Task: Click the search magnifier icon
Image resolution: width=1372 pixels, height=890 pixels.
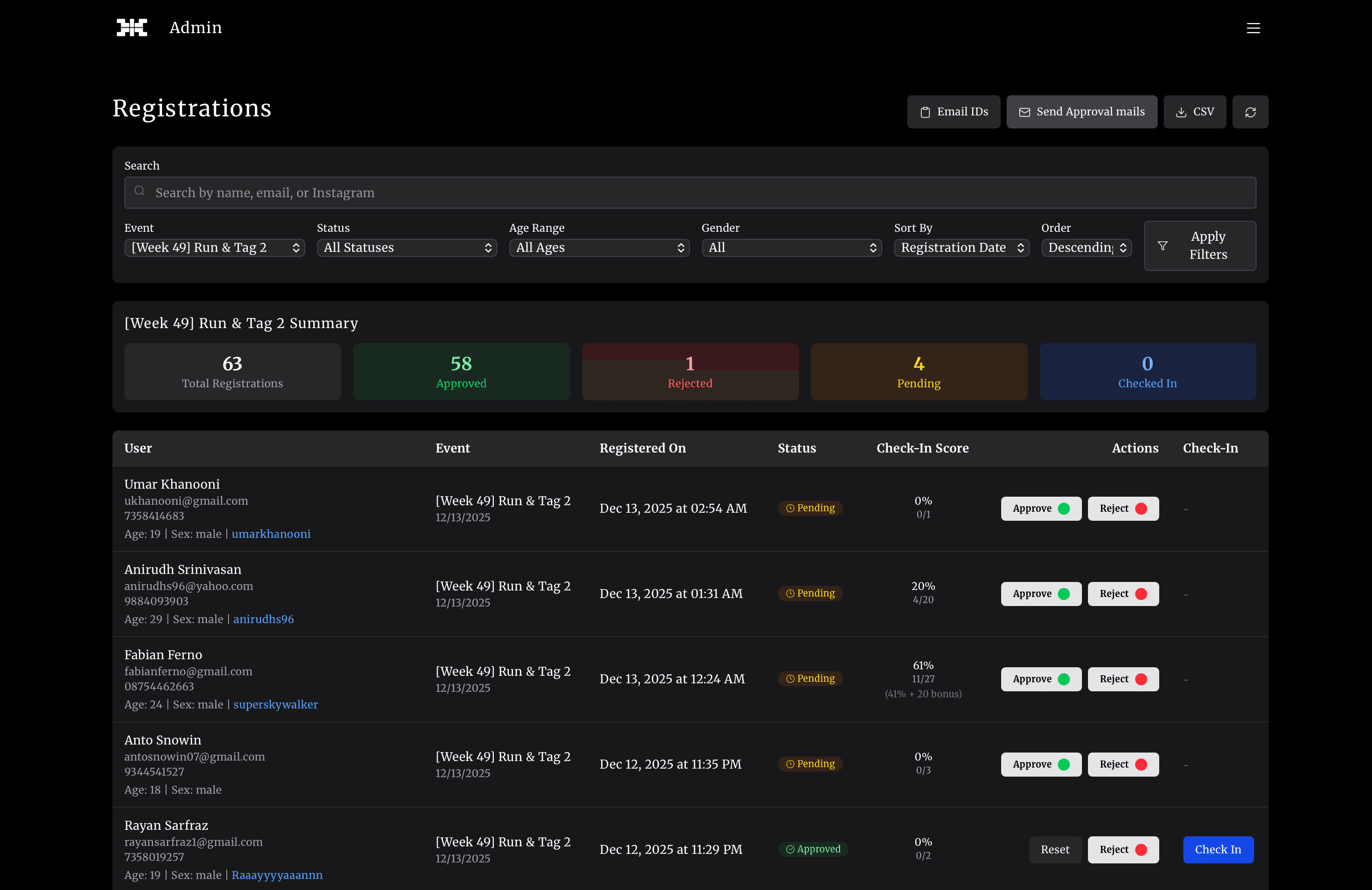Action: point(140,191)
